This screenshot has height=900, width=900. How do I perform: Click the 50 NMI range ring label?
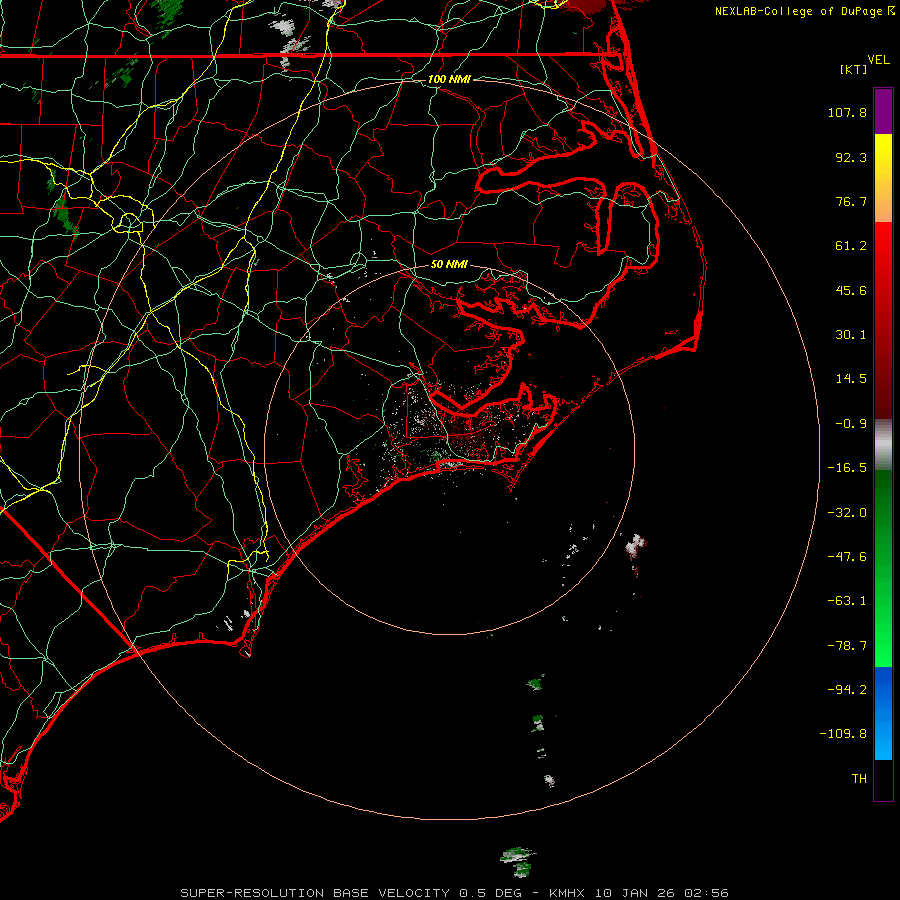coord(449,264)
